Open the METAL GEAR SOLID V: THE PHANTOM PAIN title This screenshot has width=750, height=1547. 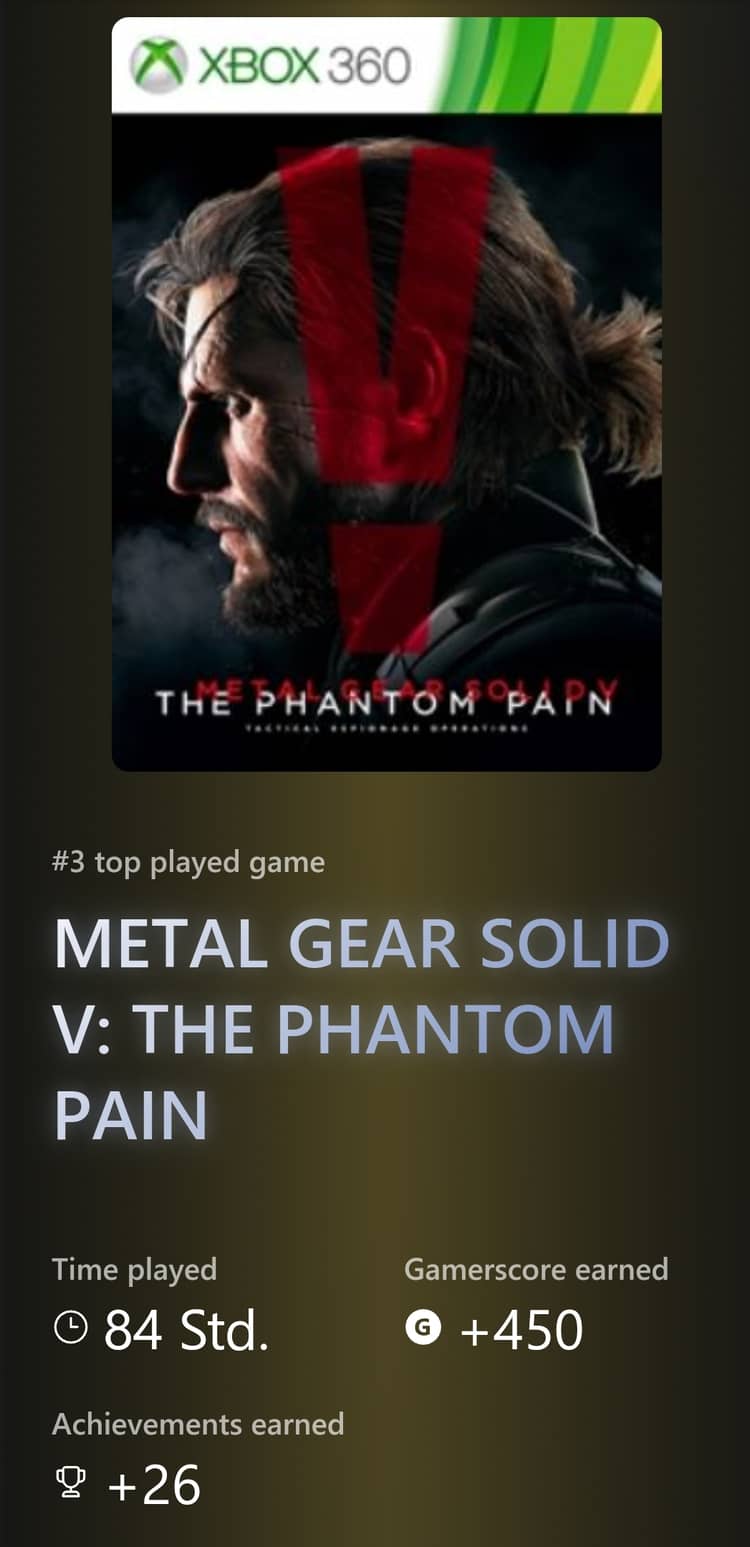point(361,1029)
